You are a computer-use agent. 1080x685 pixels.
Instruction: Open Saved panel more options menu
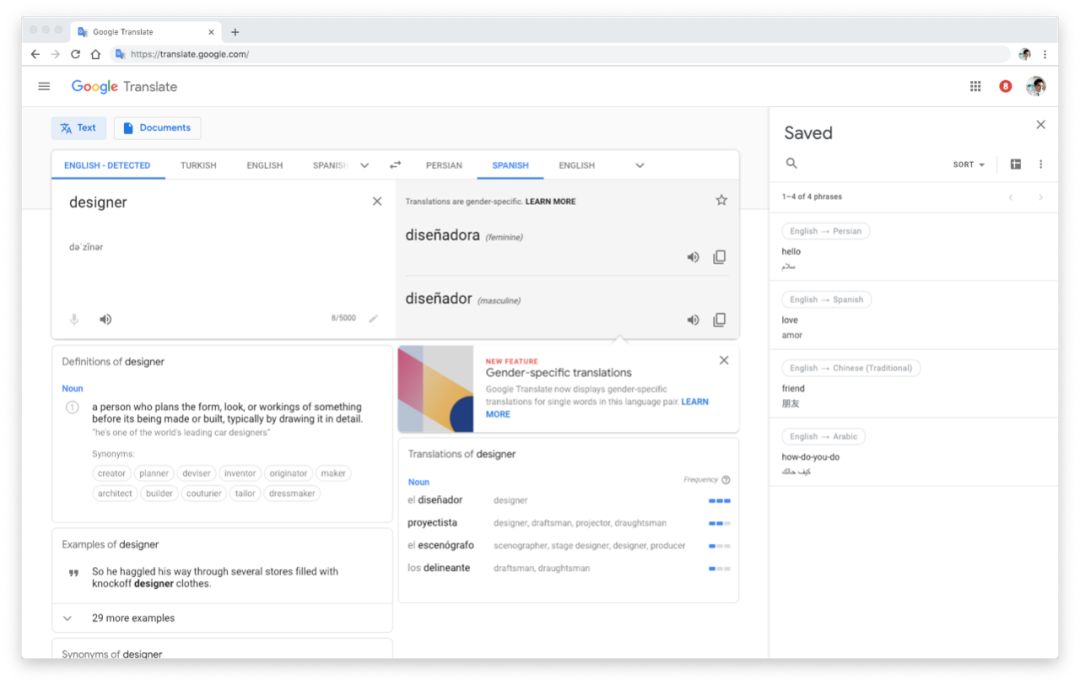(1041, 164)
